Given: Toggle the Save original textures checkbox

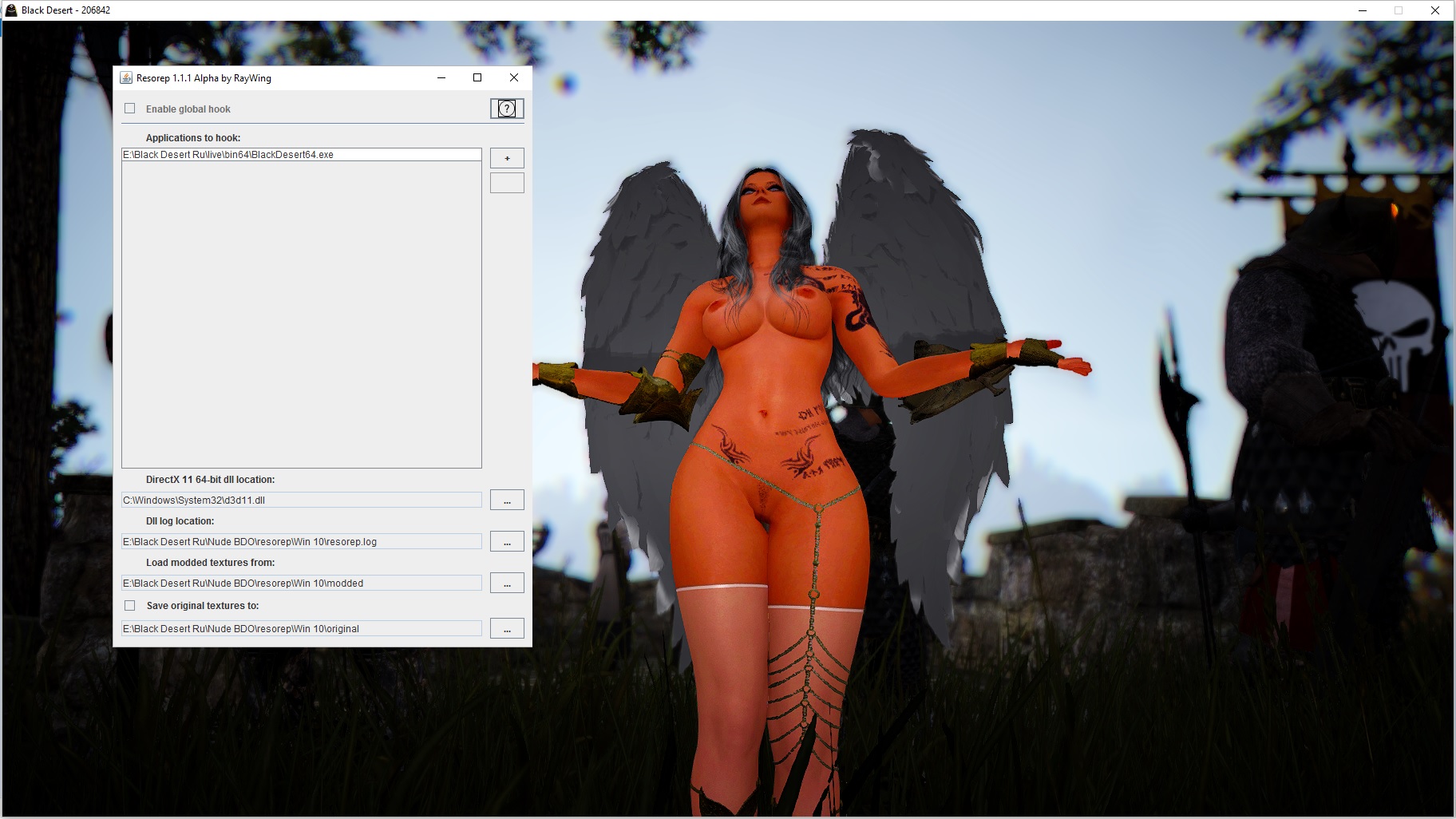Looking at the screenshot, I should click(130, 605).
